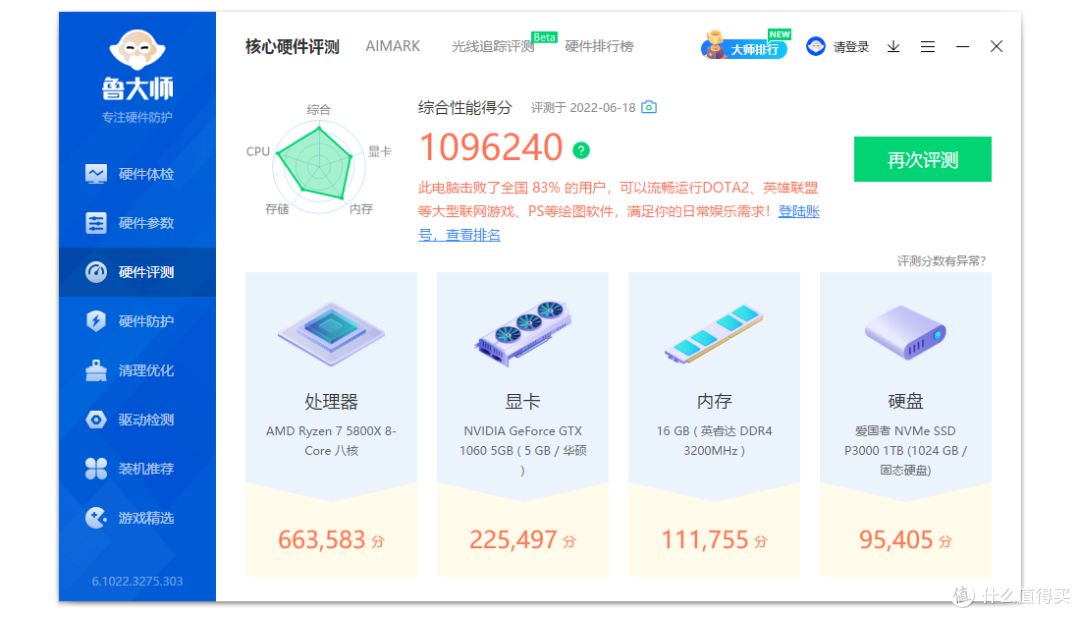Open 光线追踪评测 tab
Image resolution: width=1080 pixels, height=618 pixels.
492,46
